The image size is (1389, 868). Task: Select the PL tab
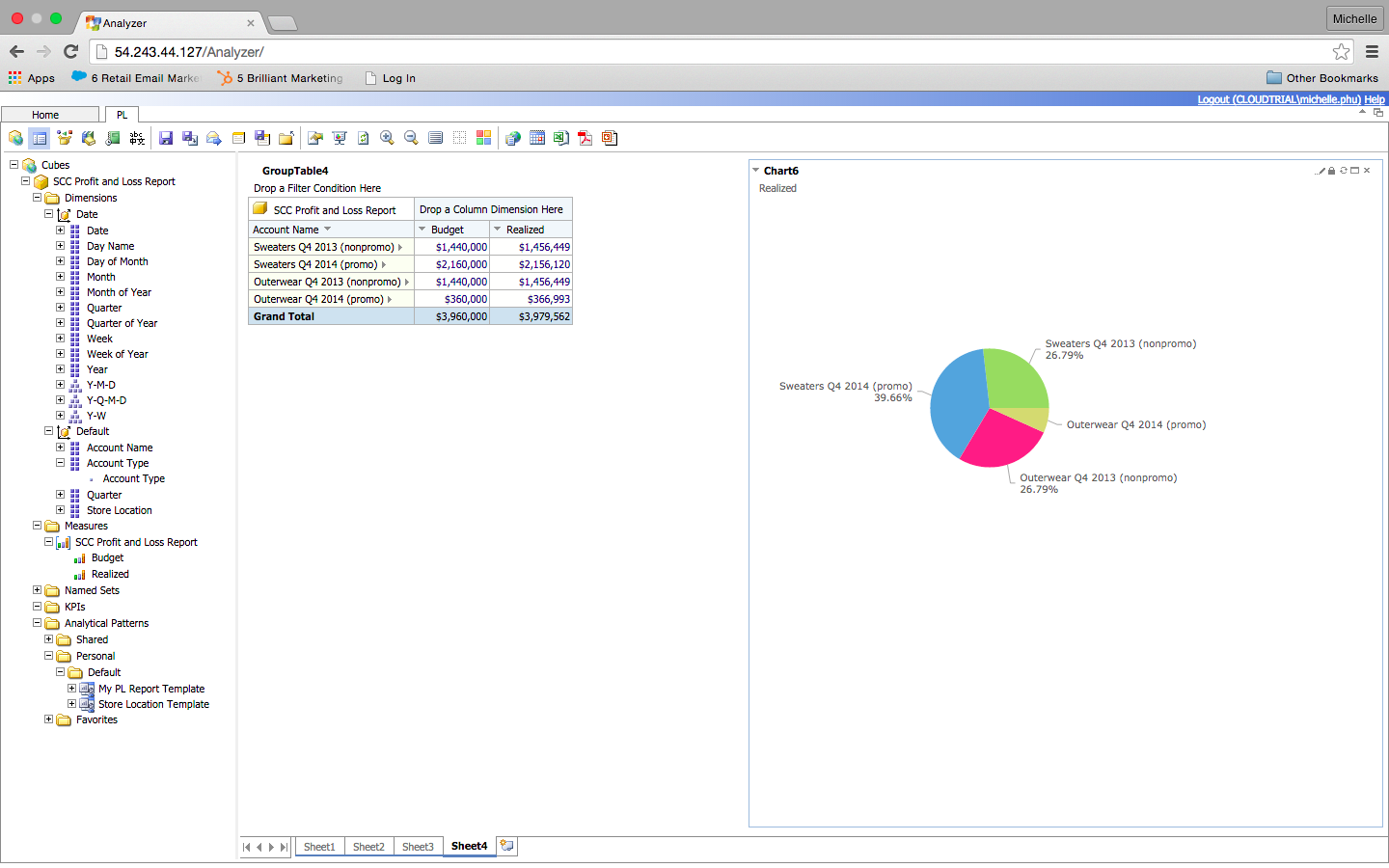pos(122,115)
